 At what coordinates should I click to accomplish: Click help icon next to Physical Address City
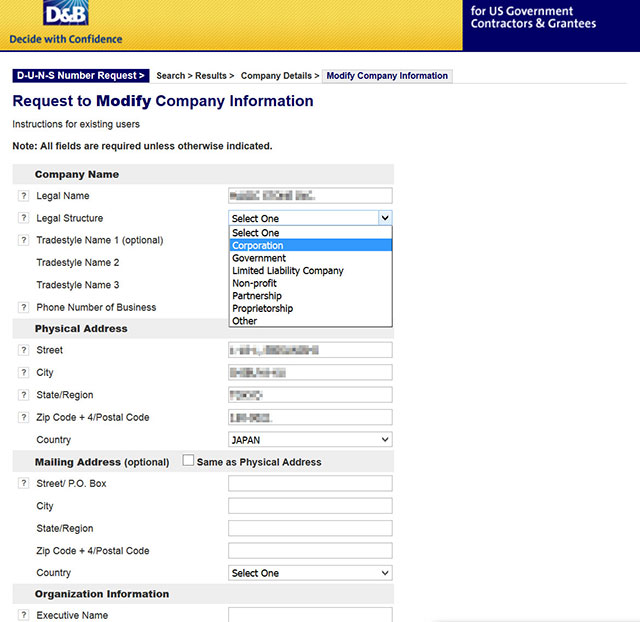click(24, 372)
